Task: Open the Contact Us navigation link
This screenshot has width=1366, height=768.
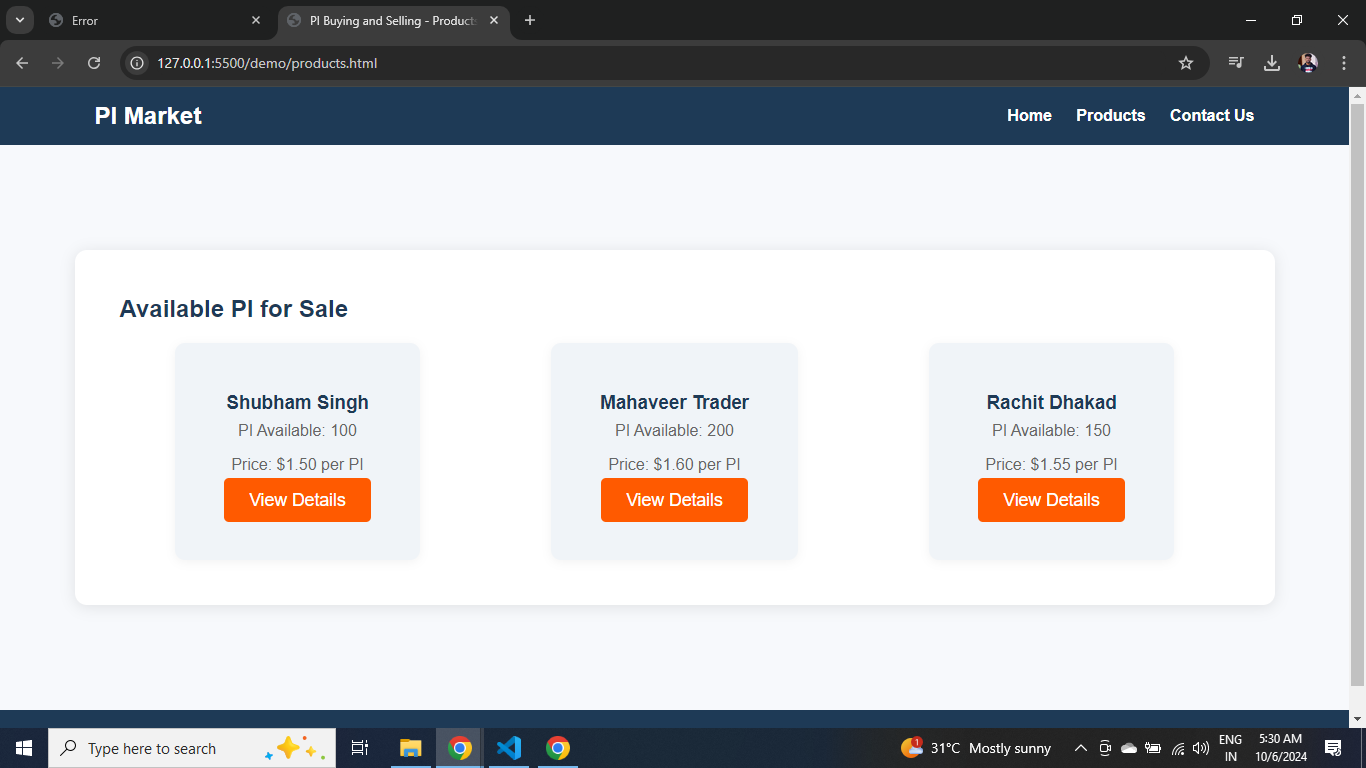Action: tap(1212, 116)
